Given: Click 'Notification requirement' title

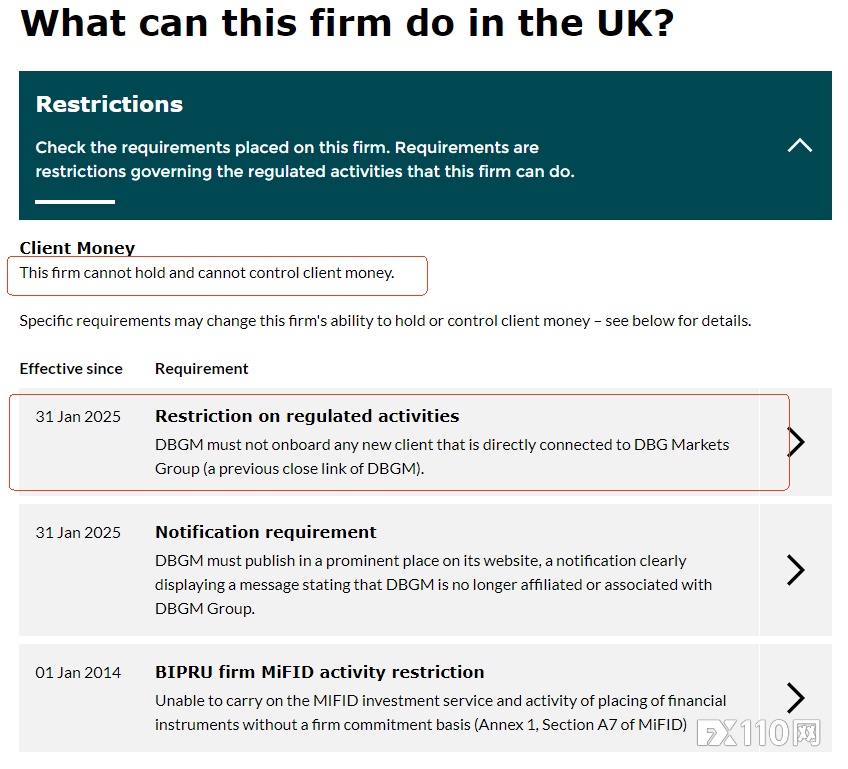Looking at the screenshot, I should pyautogui.click(x=266, y=532).
